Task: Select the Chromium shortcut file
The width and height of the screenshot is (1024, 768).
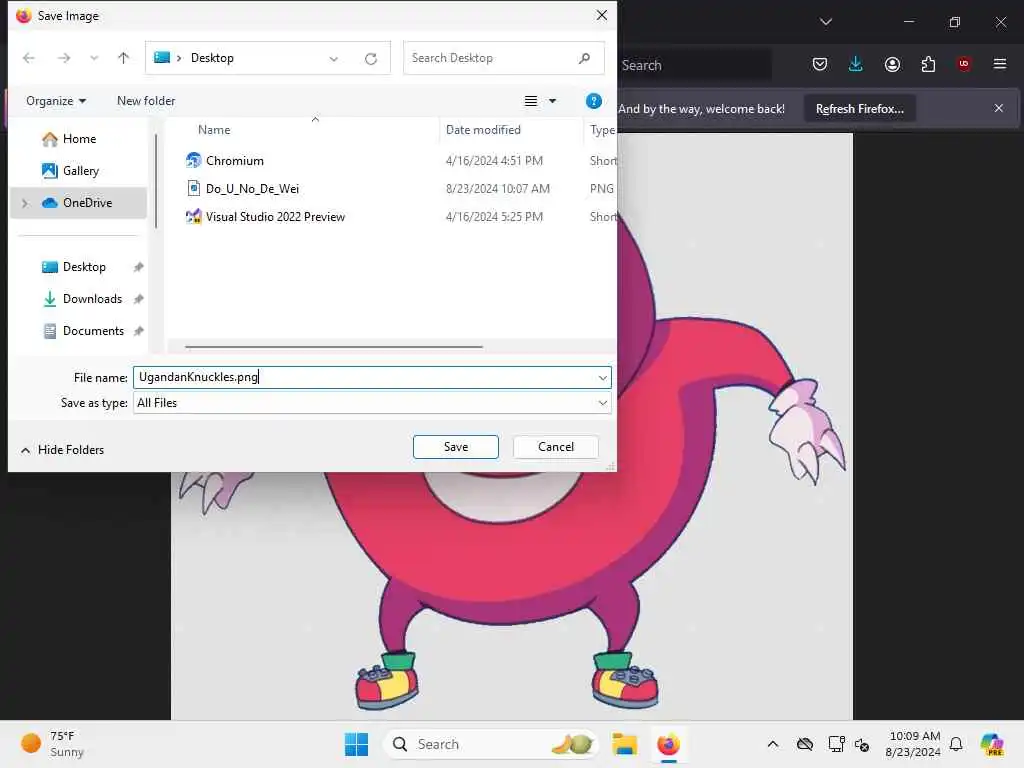Action: [x=234, y=161]
